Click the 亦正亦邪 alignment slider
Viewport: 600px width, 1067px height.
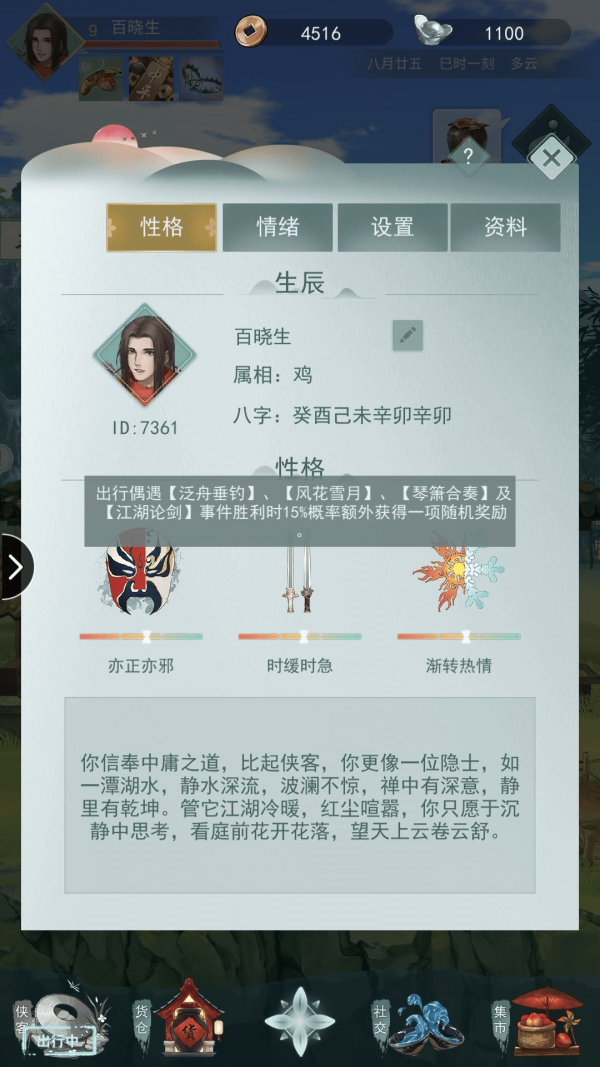coord(141,636)
